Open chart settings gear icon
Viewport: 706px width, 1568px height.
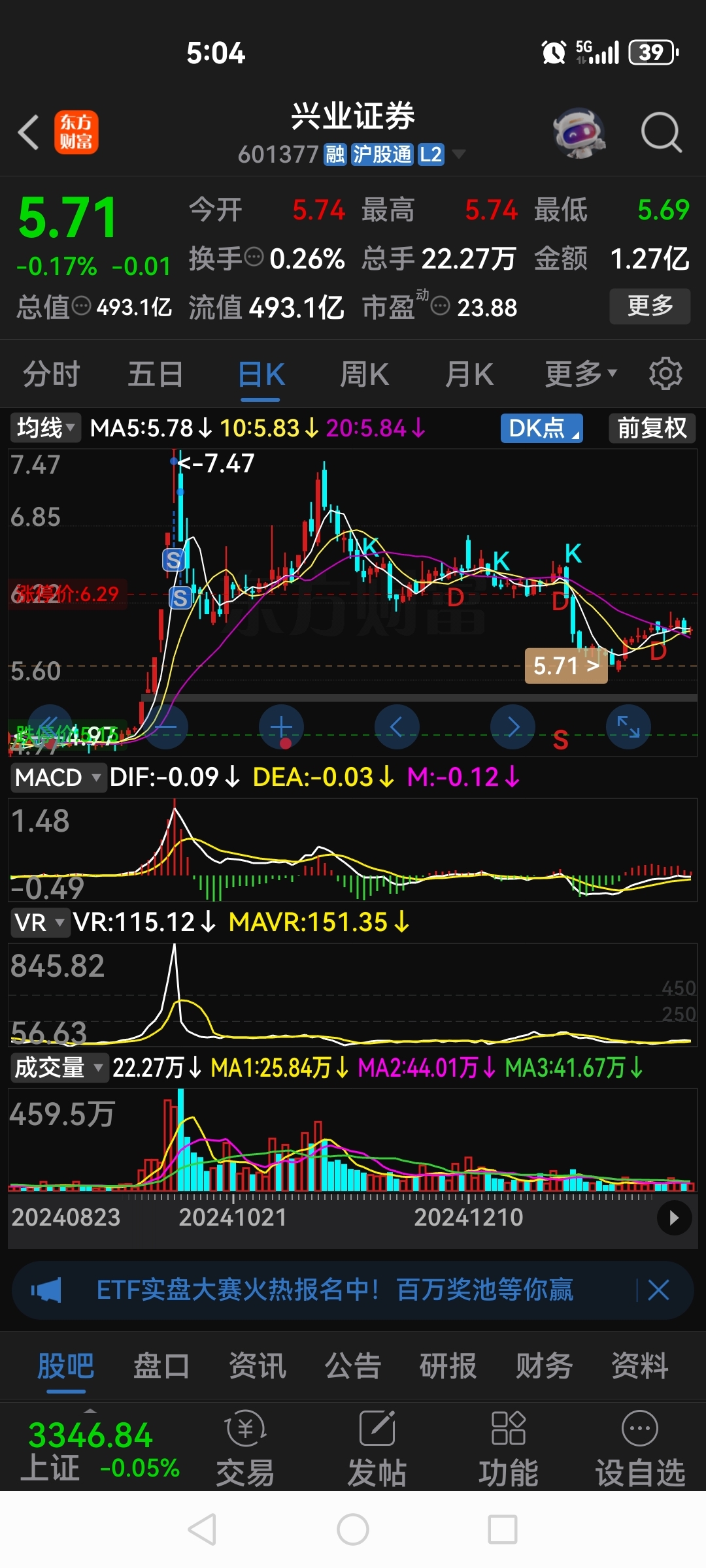[665, 374]
